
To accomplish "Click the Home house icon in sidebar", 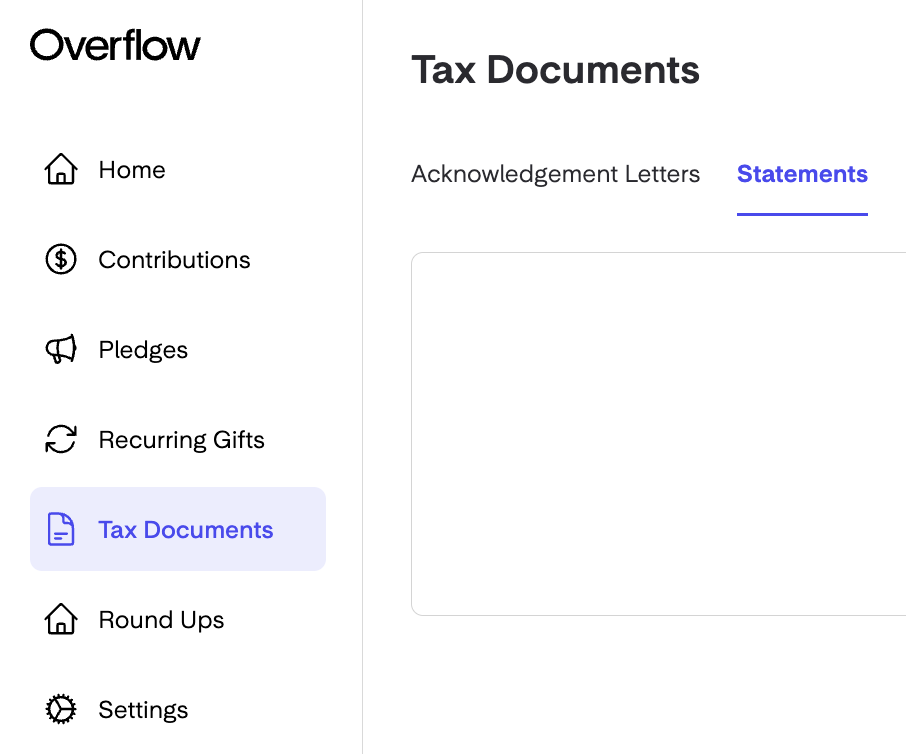I will tap(61, 169).
